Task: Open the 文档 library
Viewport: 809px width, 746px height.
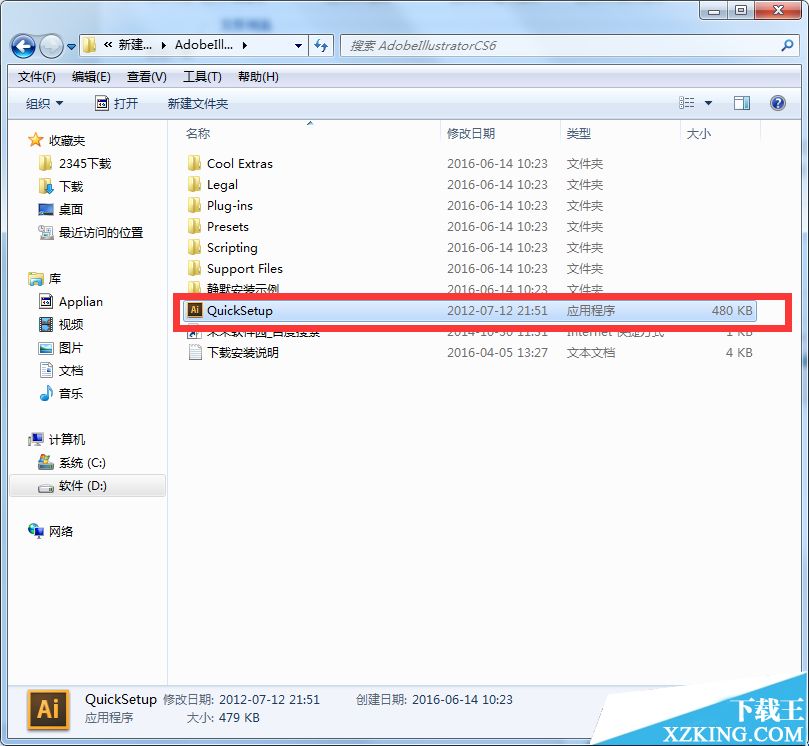Action: tap(61, 370)
